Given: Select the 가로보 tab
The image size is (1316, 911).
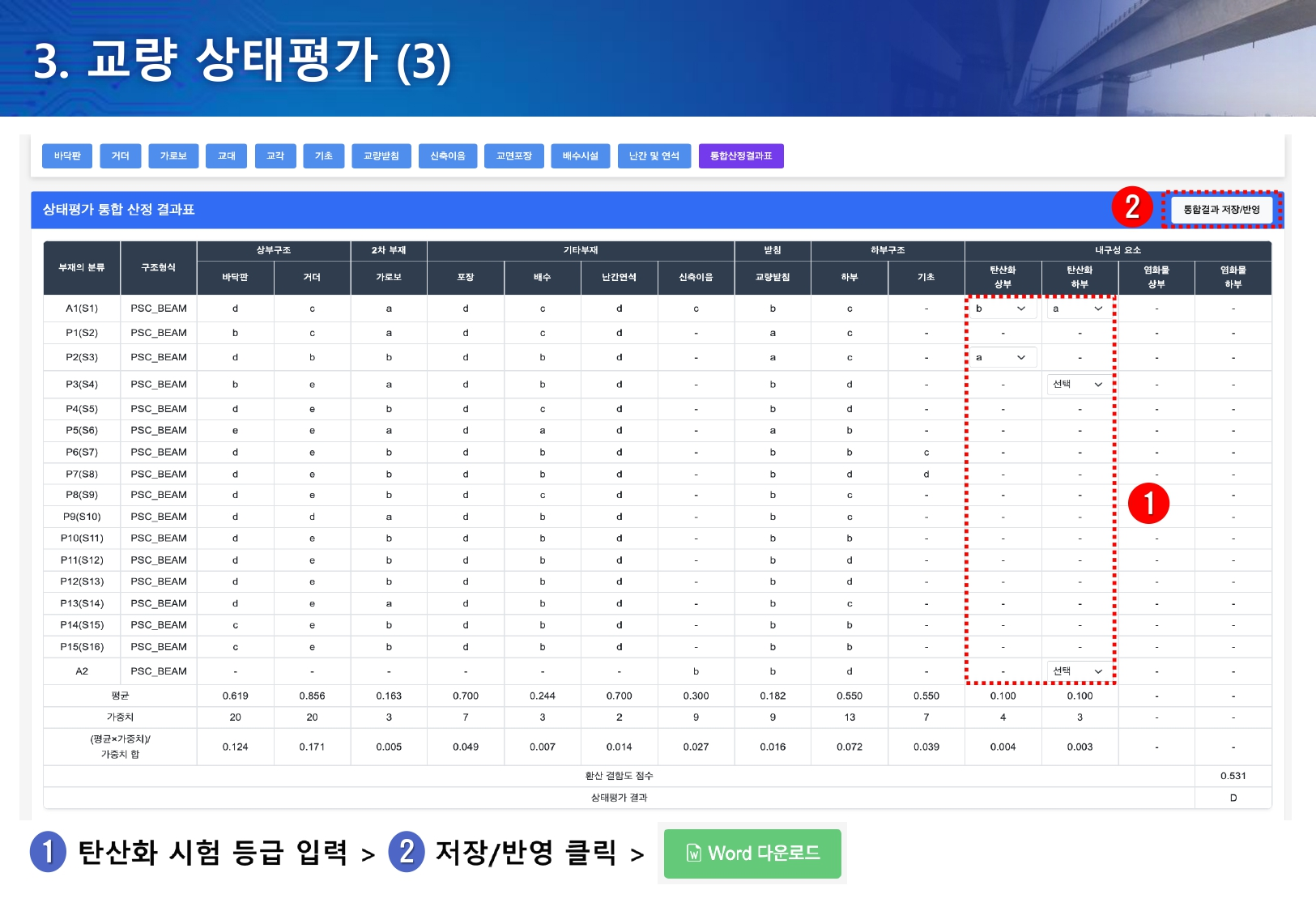Looking at the screenshot, I should click(x=173, y=156).
